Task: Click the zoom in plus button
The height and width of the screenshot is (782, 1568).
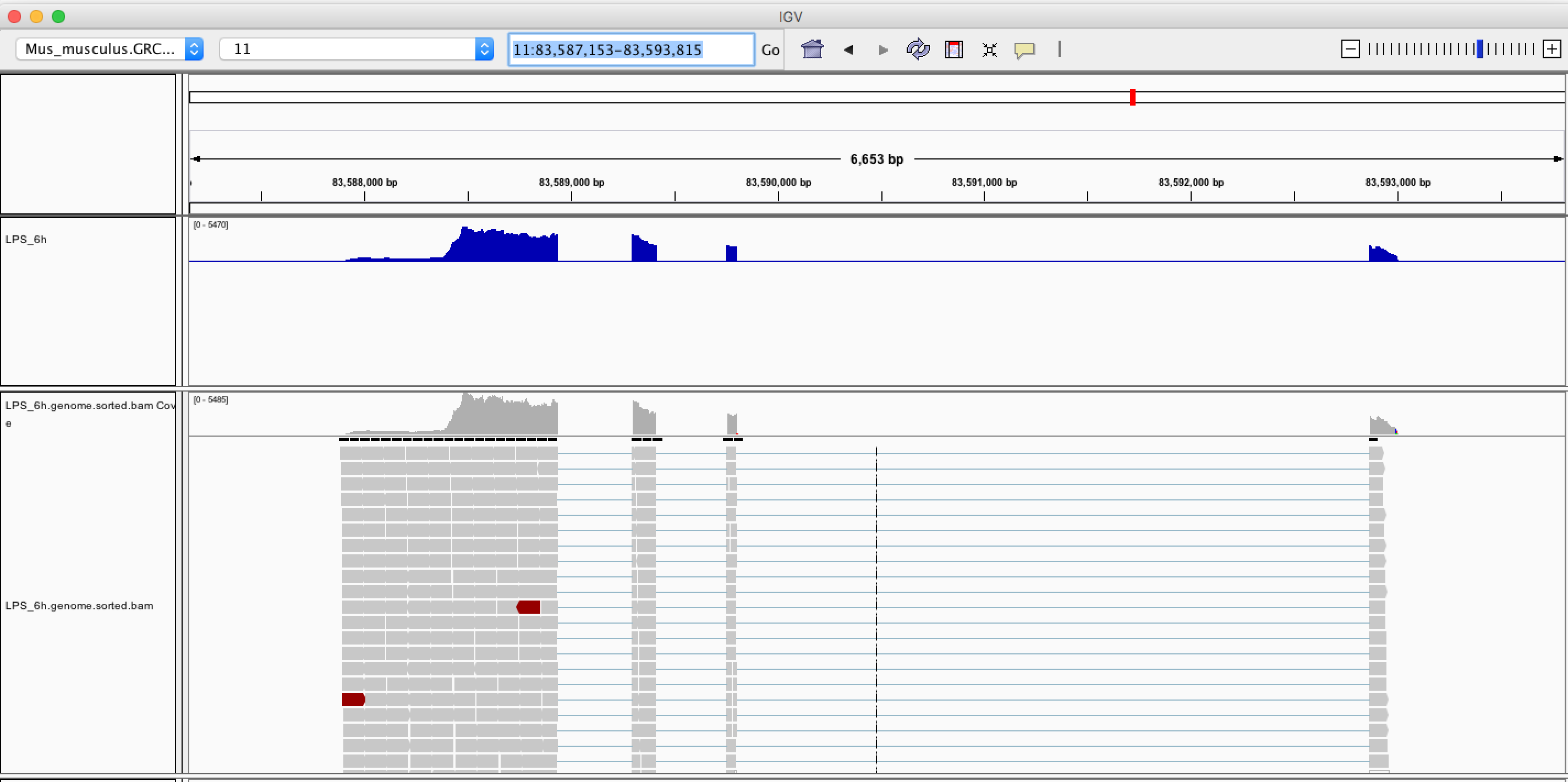Action: [x=1551, y=49]
